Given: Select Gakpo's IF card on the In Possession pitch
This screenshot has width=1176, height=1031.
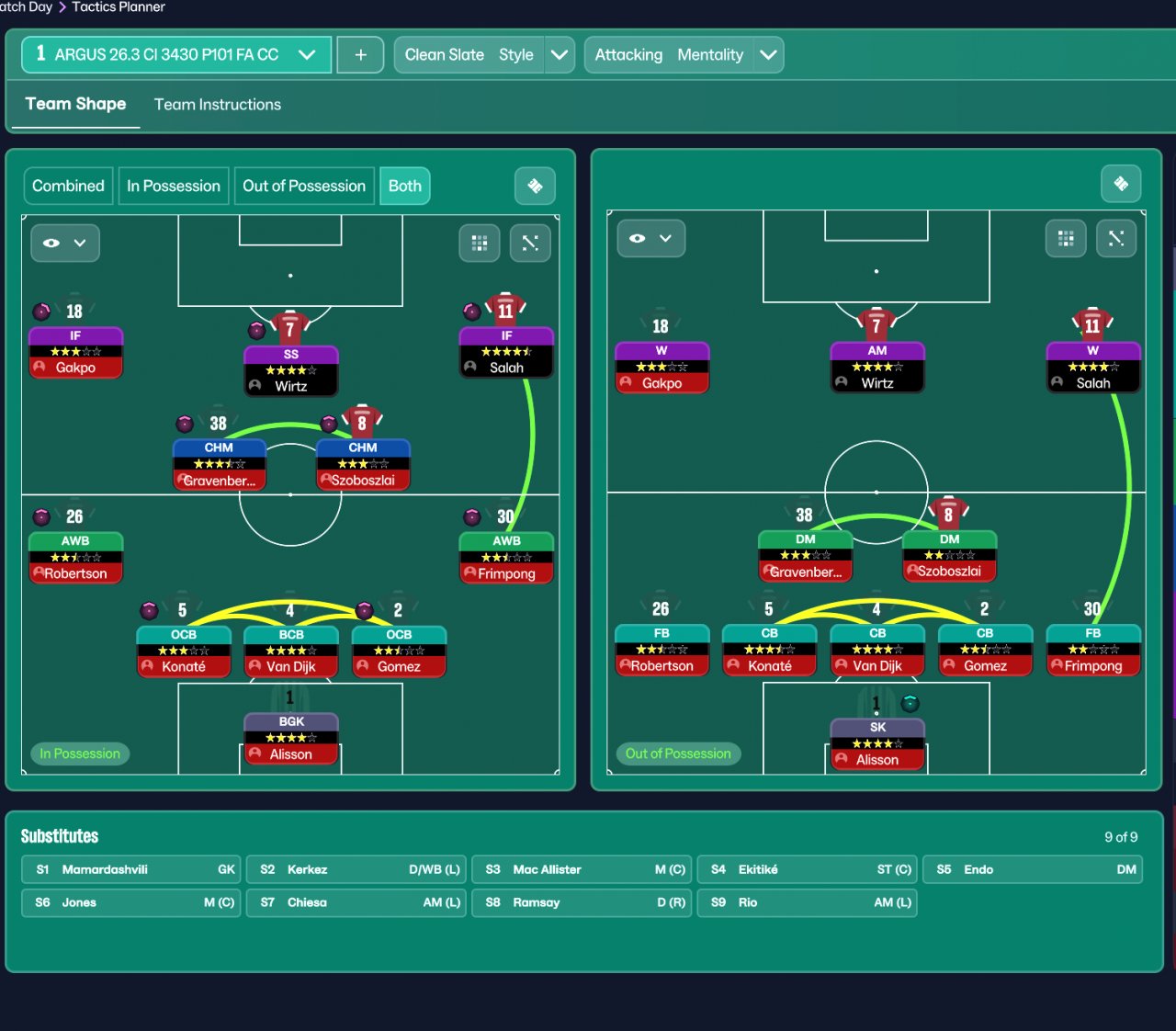Looking at the screenshot, I should pyautogui.click(x=75, y=353).
